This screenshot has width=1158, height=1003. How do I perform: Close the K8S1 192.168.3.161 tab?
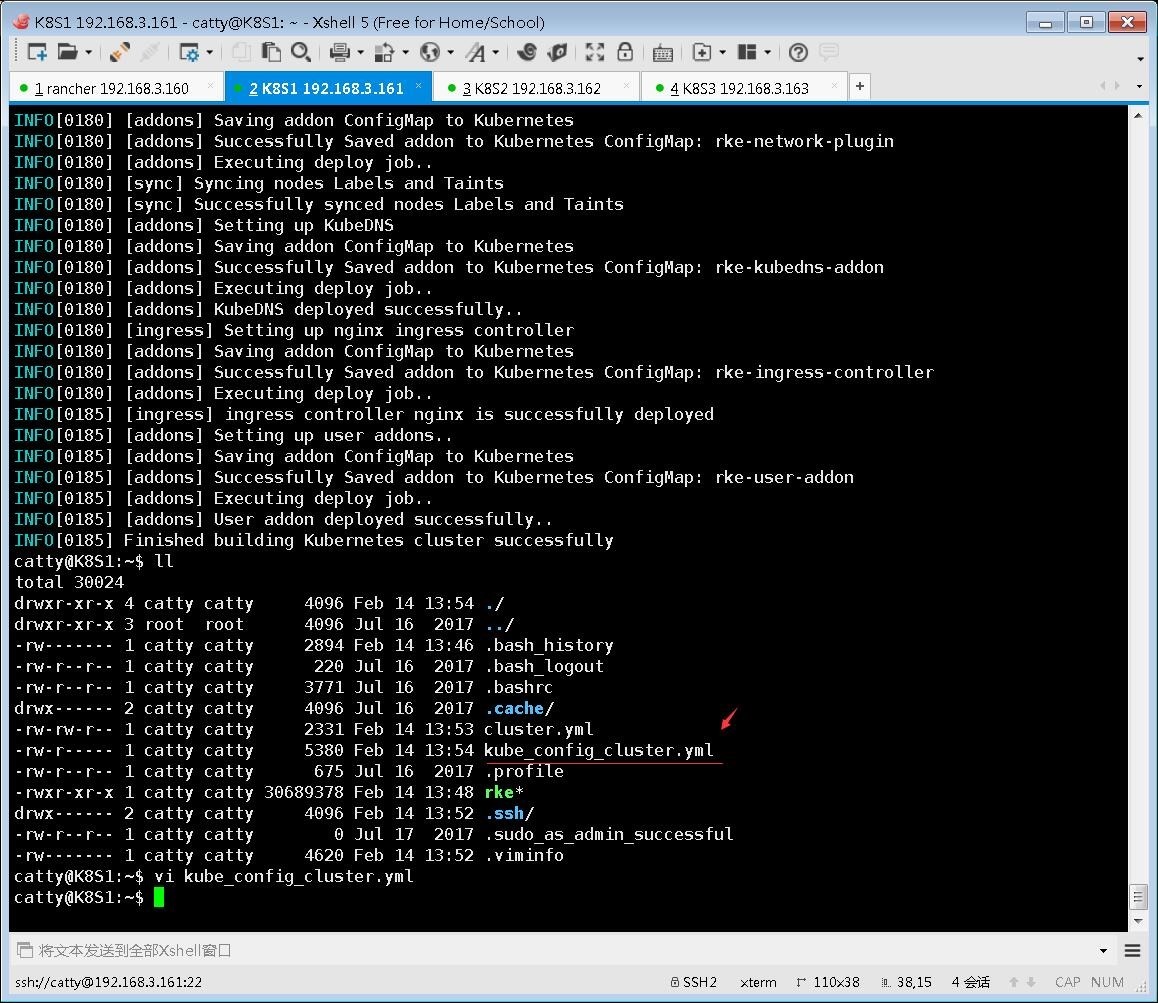tap(419, 86)
